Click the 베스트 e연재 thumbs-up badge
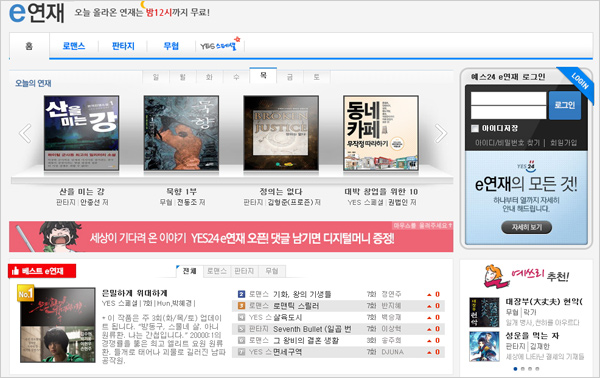This screenshot has width=600, height=378. (x=42, y=271)
